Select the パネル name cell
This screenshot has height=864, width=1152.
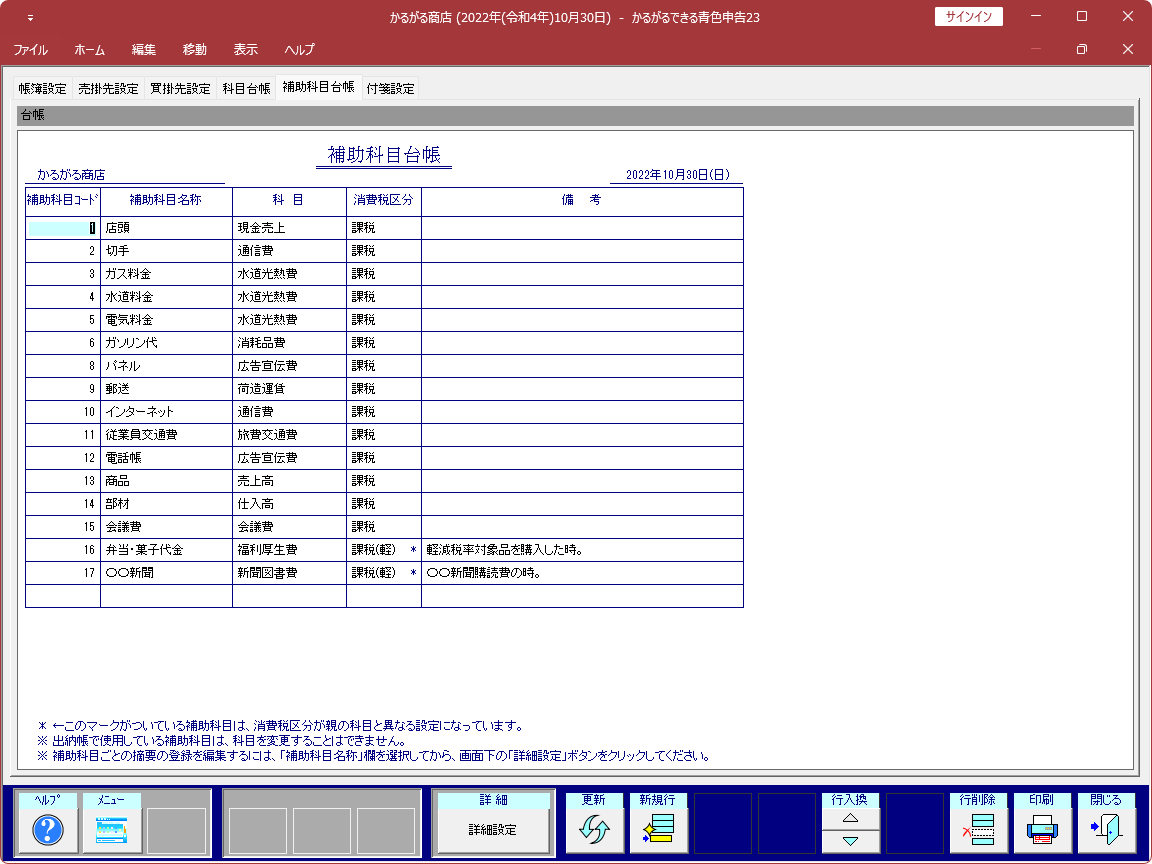tap(166, 365)
